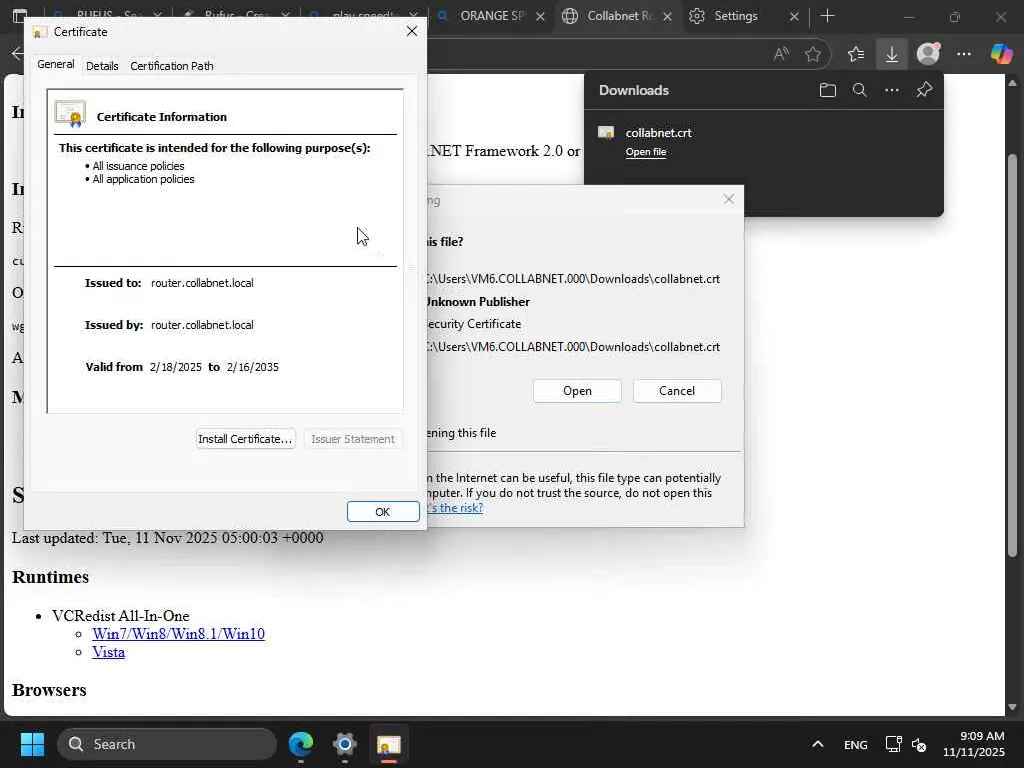
Task: Close the ORANGE SP browser tab
Action: click(x=540, y=16)
